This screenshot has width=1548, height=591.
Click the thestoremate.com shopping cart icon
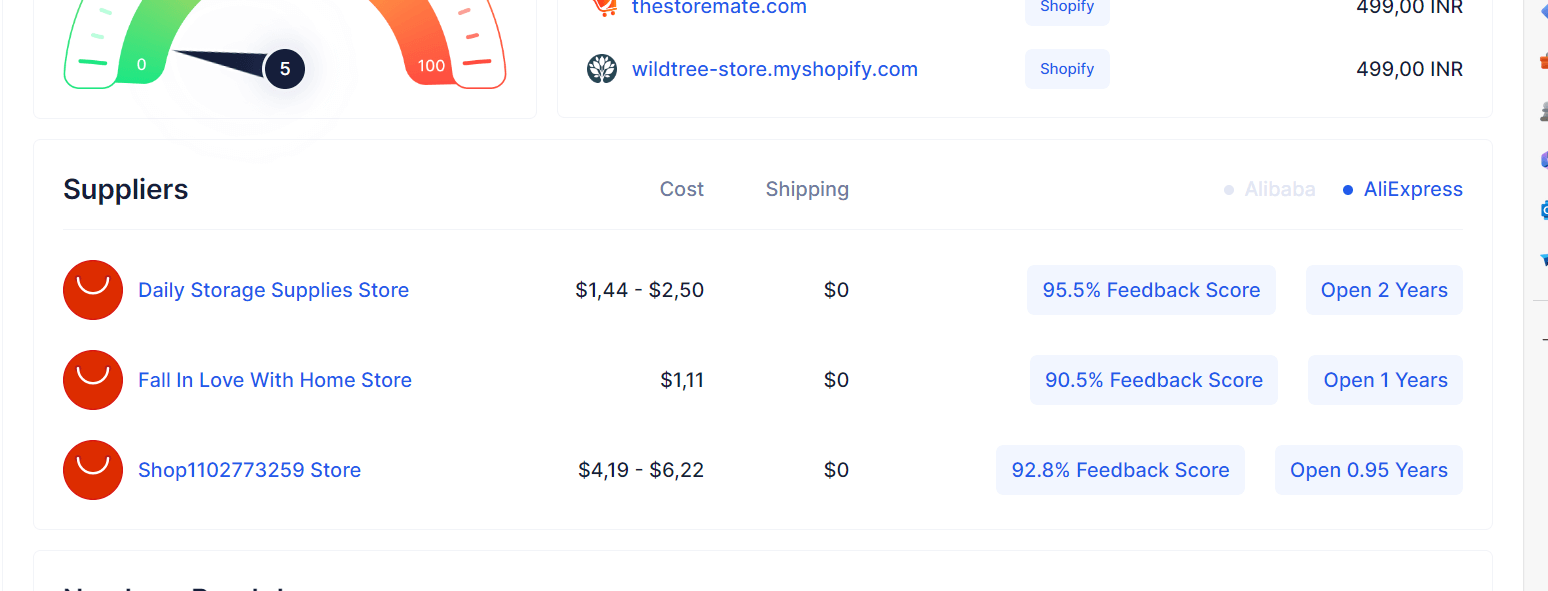click(602, 7)
